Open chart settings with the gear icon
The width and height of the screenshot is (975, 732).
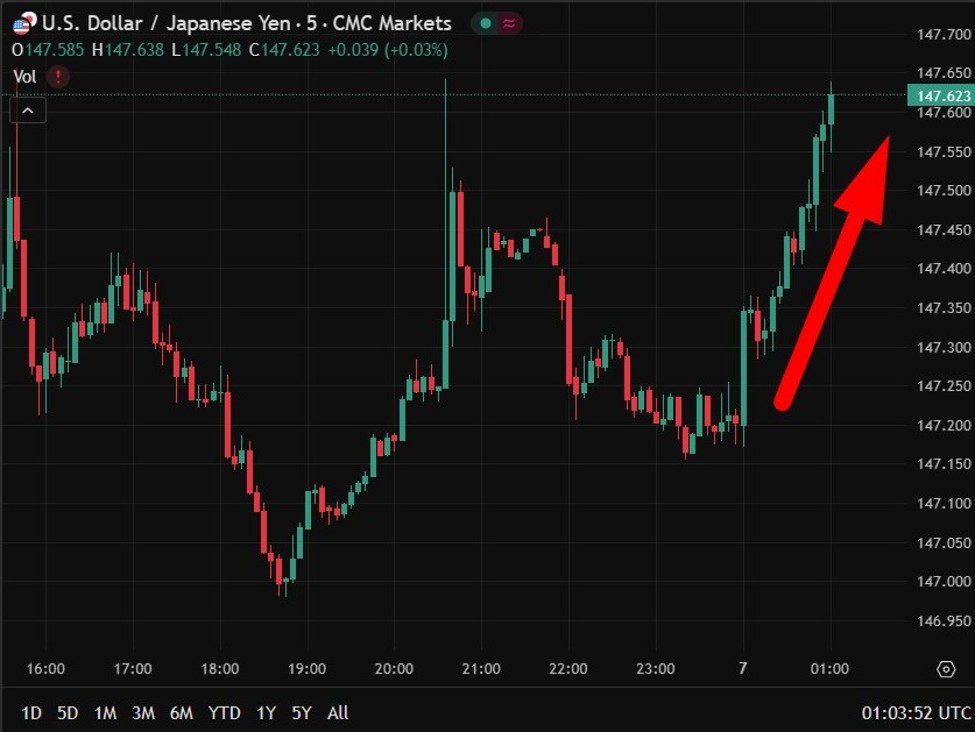pos(948,668)
